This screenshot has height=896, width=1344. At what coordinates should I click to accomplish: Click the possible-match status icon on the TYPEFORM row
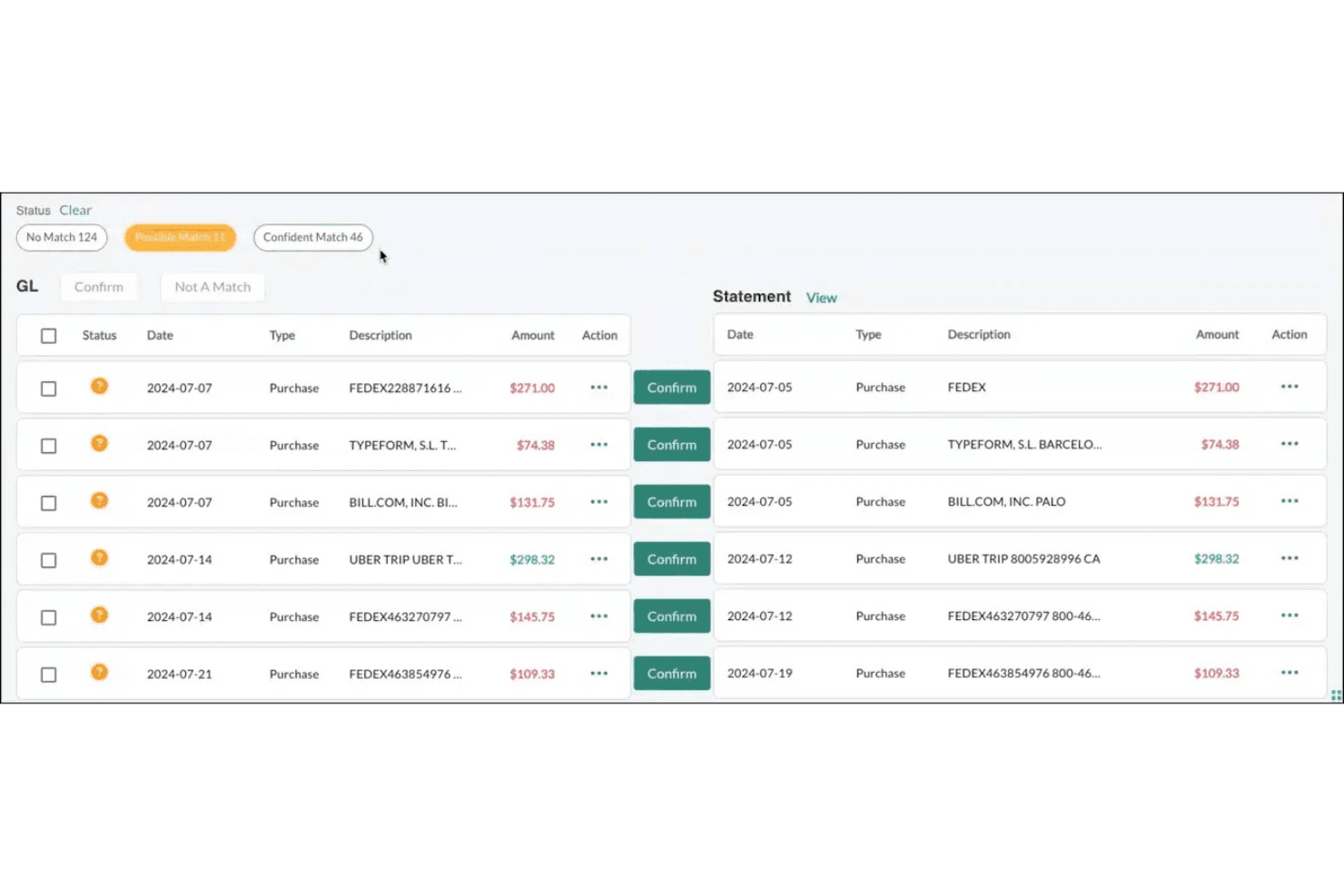pos(100,443)
